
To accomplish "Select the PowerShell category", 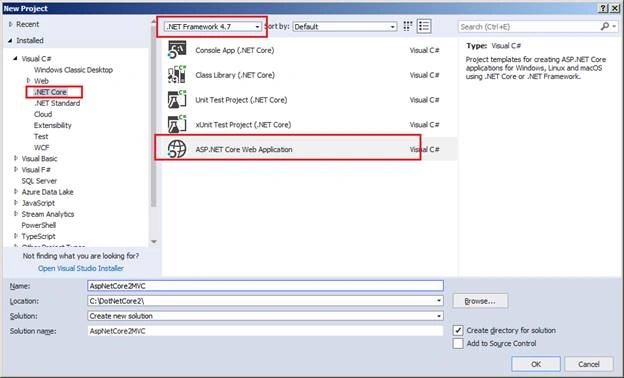I will pyautogui.click(x=39, y=225).
